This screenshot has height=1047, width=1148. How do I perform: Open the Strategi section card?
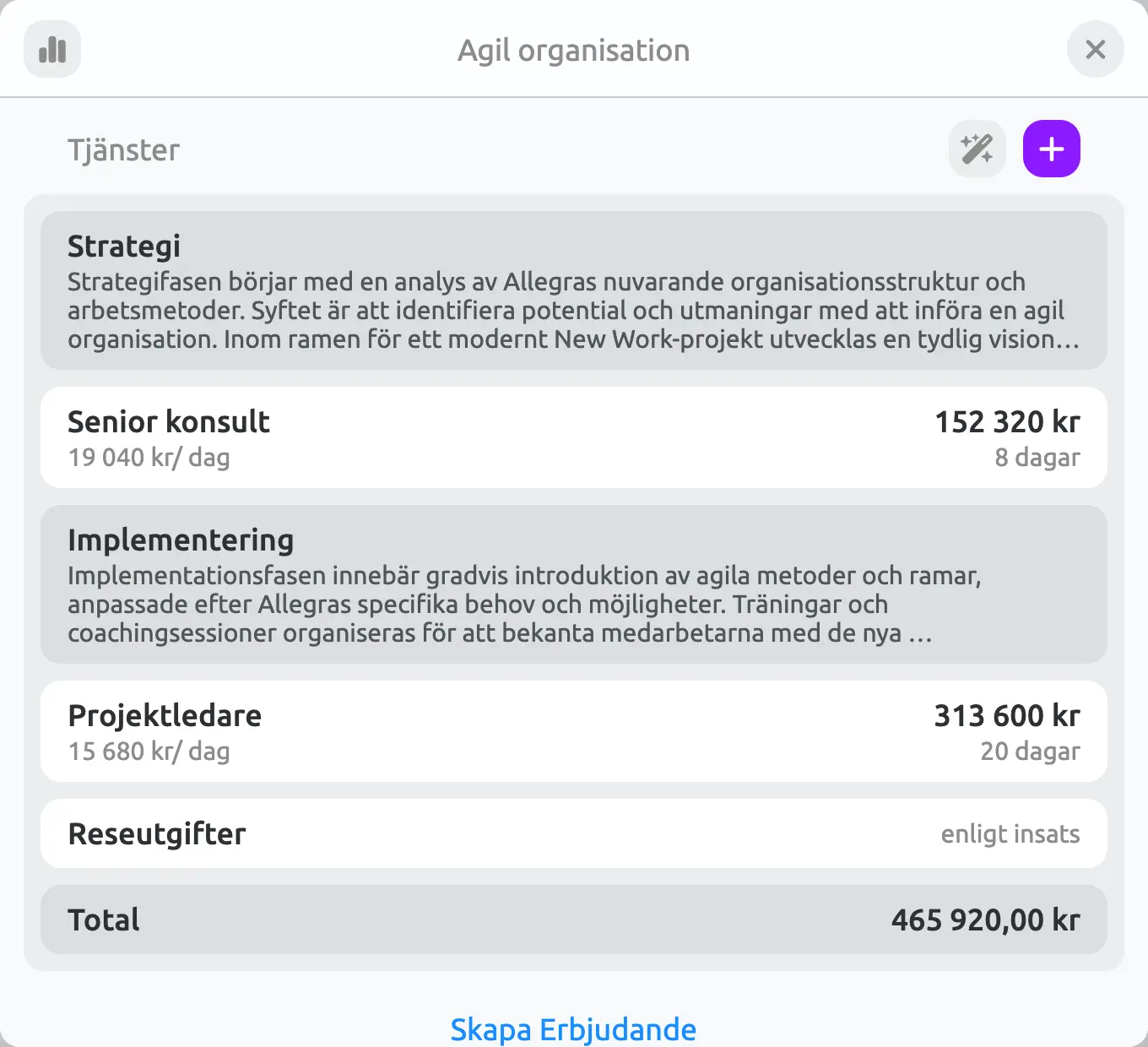tap(574, 290)
